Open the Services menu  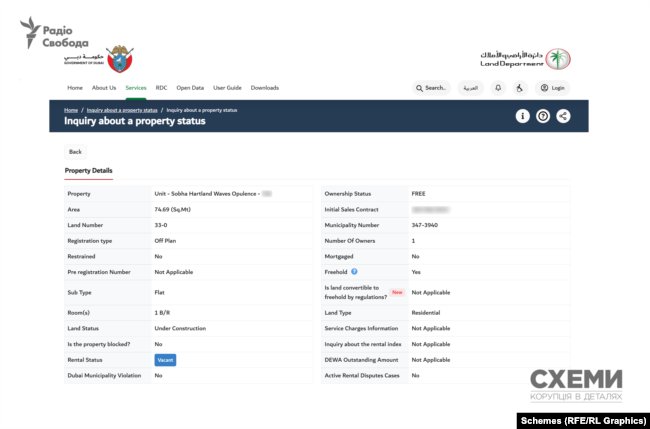pyautogui.click(x=136, y=88)
